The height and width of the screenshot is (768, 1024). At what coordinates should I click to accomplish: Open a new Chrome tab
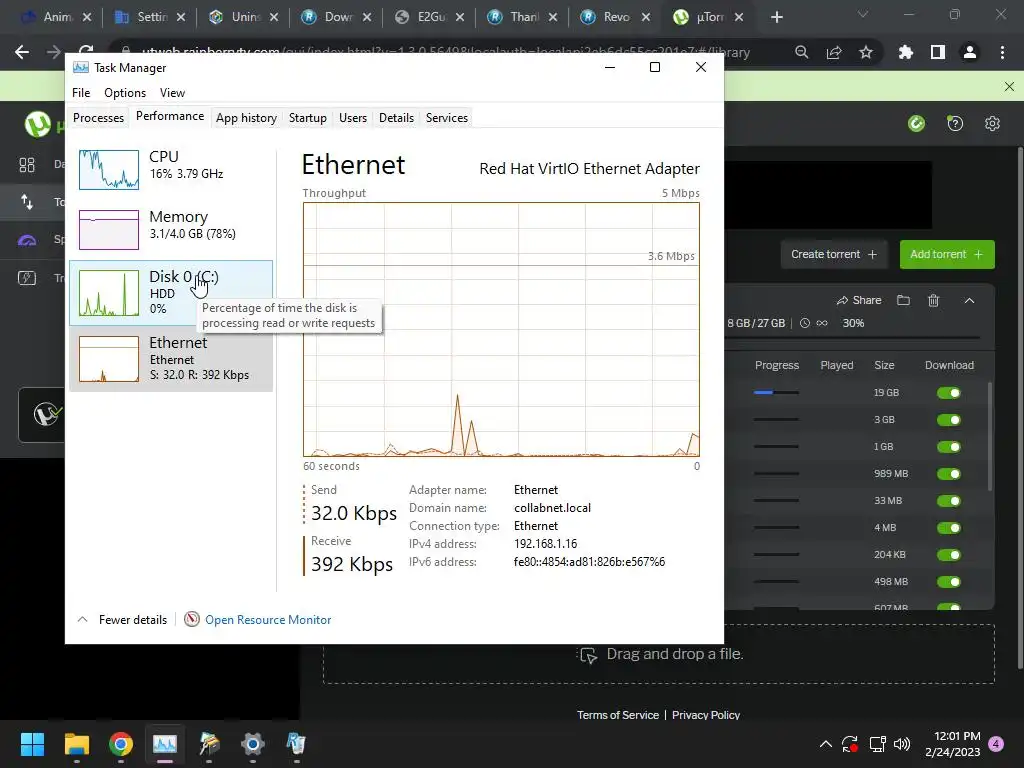[776, 17]
